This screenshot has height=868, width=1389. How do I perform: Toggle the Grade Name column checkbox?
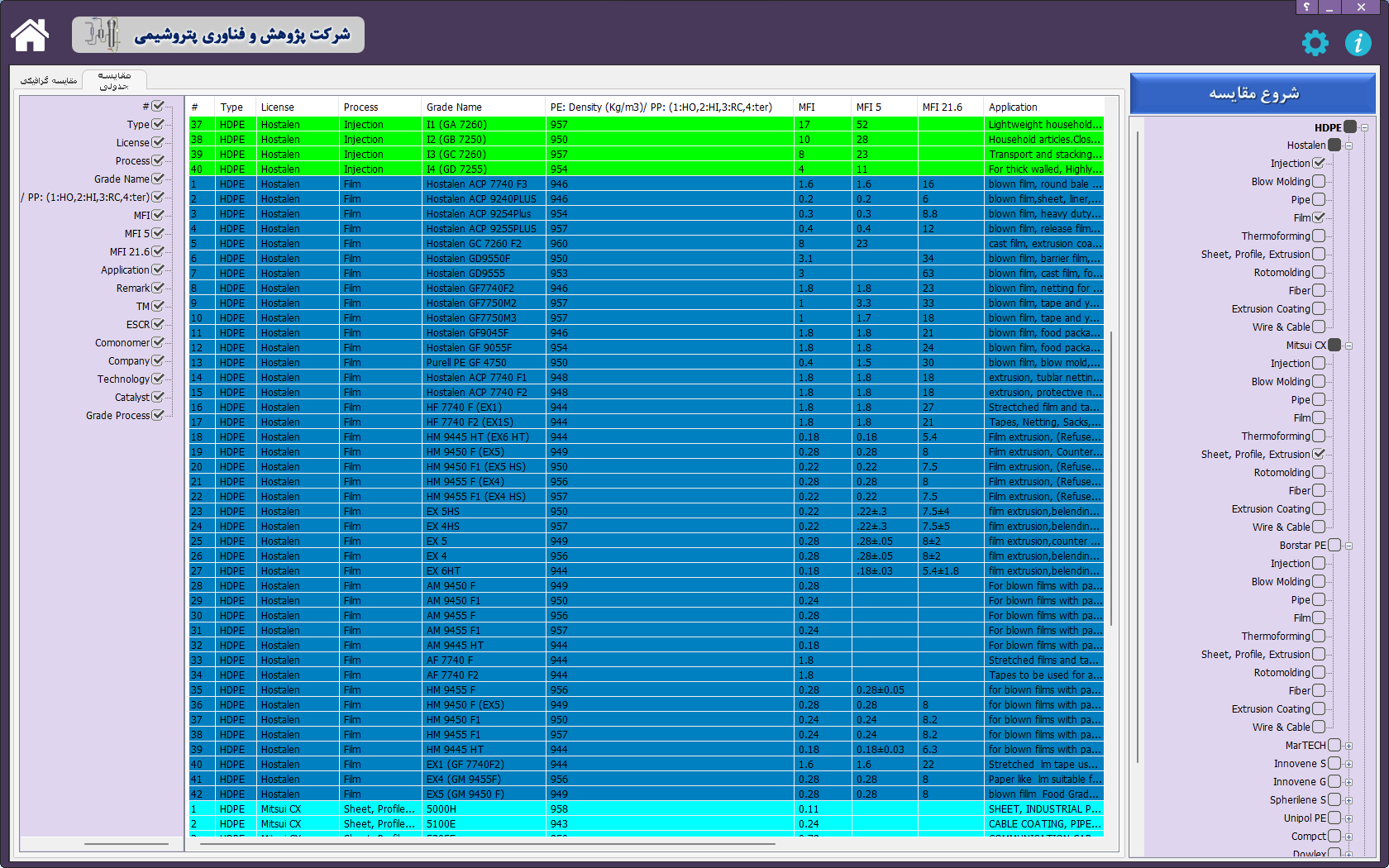pyautogui.click(x=158, y=179)
